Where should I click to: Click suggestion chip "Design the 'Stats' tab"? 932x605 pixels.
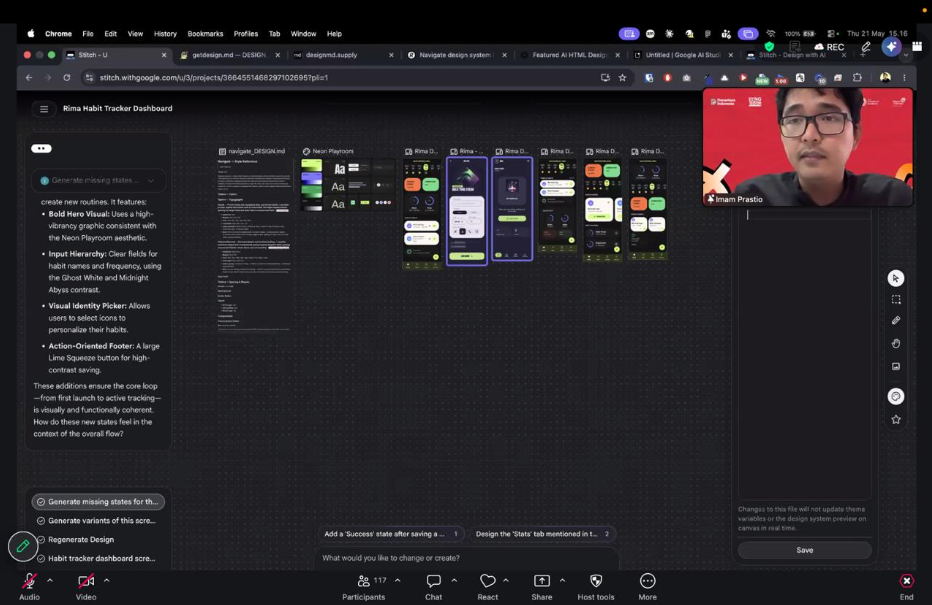click(x=542, y=534)
